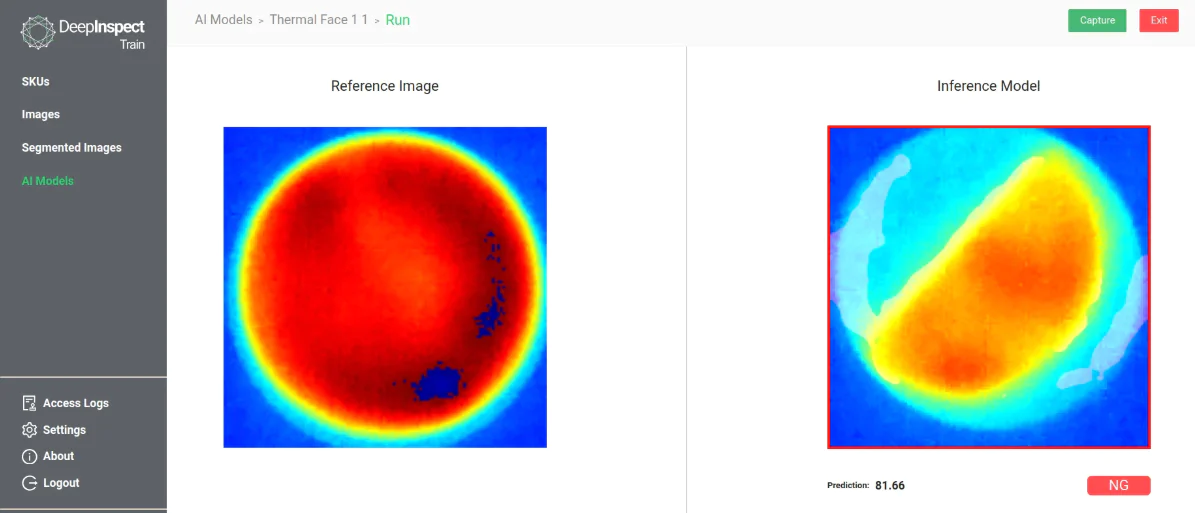1195x513 pixels.
Task: Open Segmented Images in the sidebar
Action: (72, 148)
